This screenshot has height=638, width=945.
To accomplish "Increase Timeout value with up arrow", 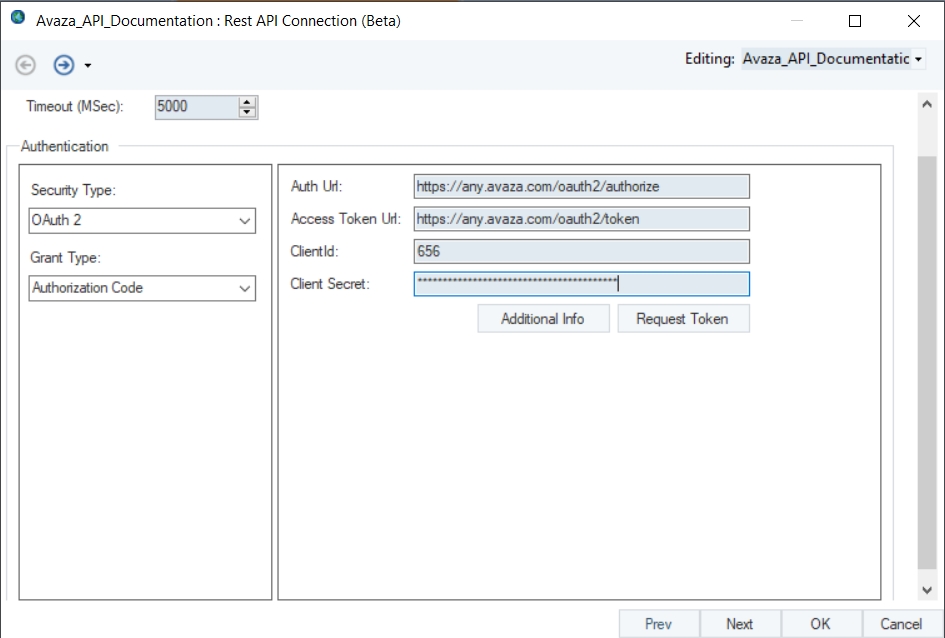I will pyautogui.click(x=248, y=101).
